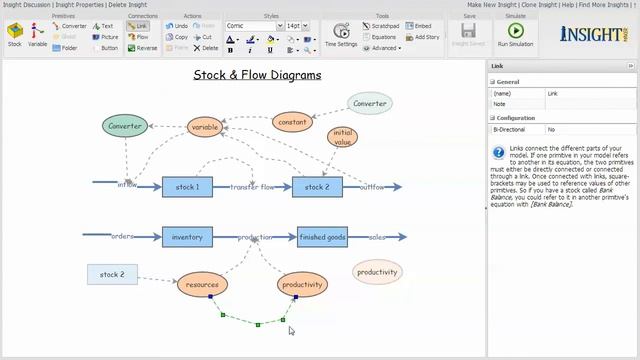
Task: Select the blue stock 2 box on the flow
Action: 317,187
